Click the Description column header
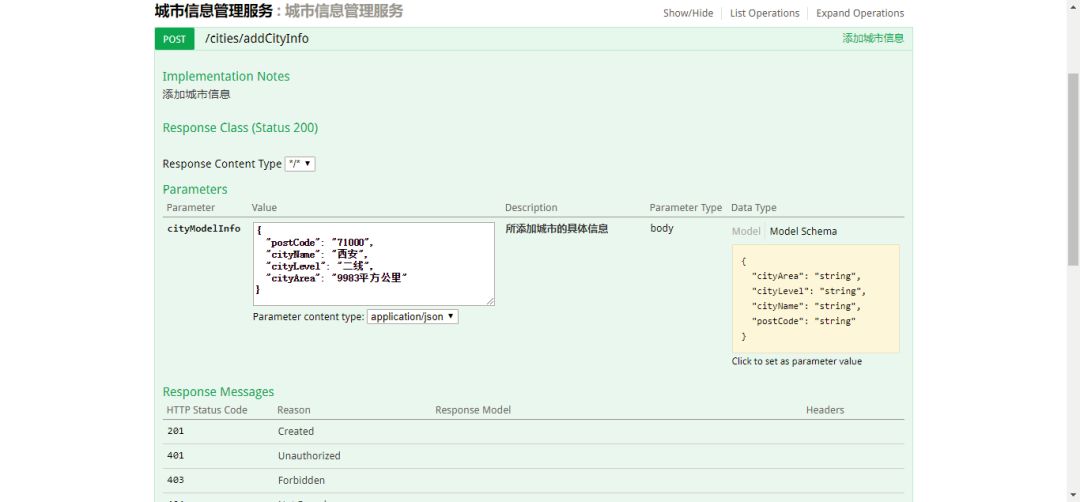This screenshot has height=502, width=1080. coord(531,207)
